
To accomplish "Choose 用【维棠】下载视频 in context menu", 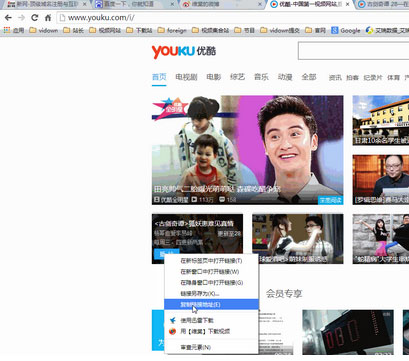I will tap(211, 331).
